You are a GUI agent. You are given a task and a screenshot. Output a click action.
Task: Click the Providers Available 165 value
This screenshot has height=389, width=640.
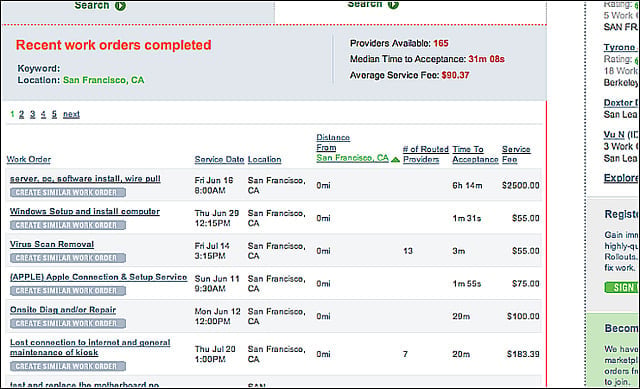pos(441,43)
